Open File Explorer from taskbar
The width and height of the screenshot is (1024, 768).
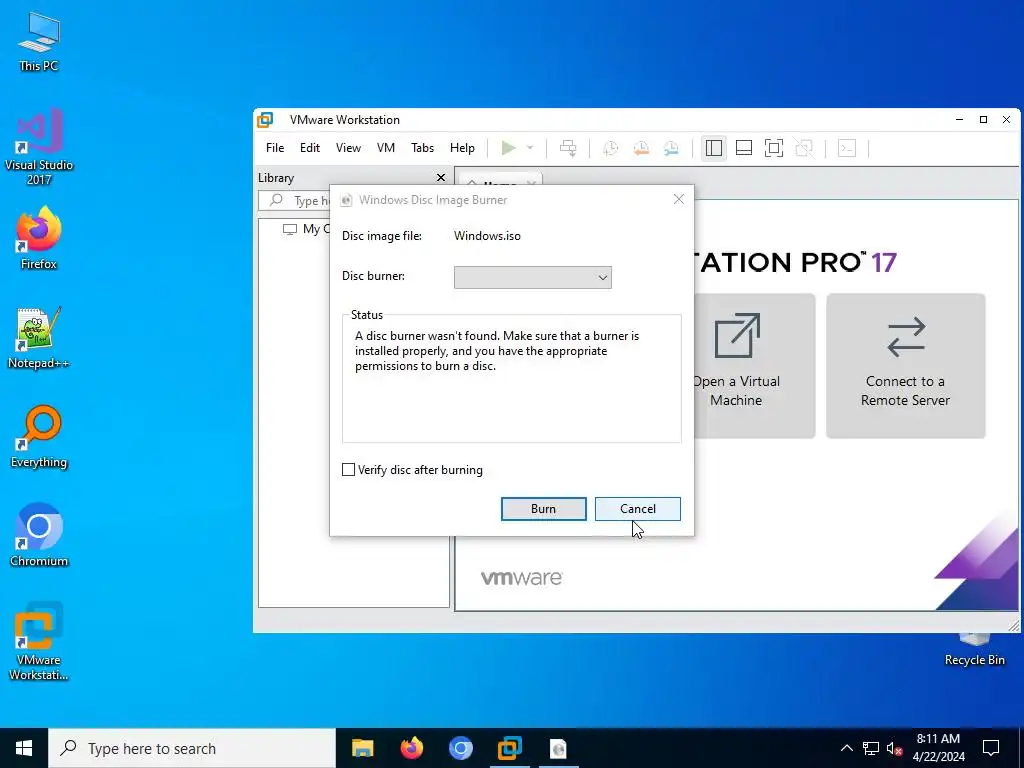pyautogui.click(x=362, y=748)
